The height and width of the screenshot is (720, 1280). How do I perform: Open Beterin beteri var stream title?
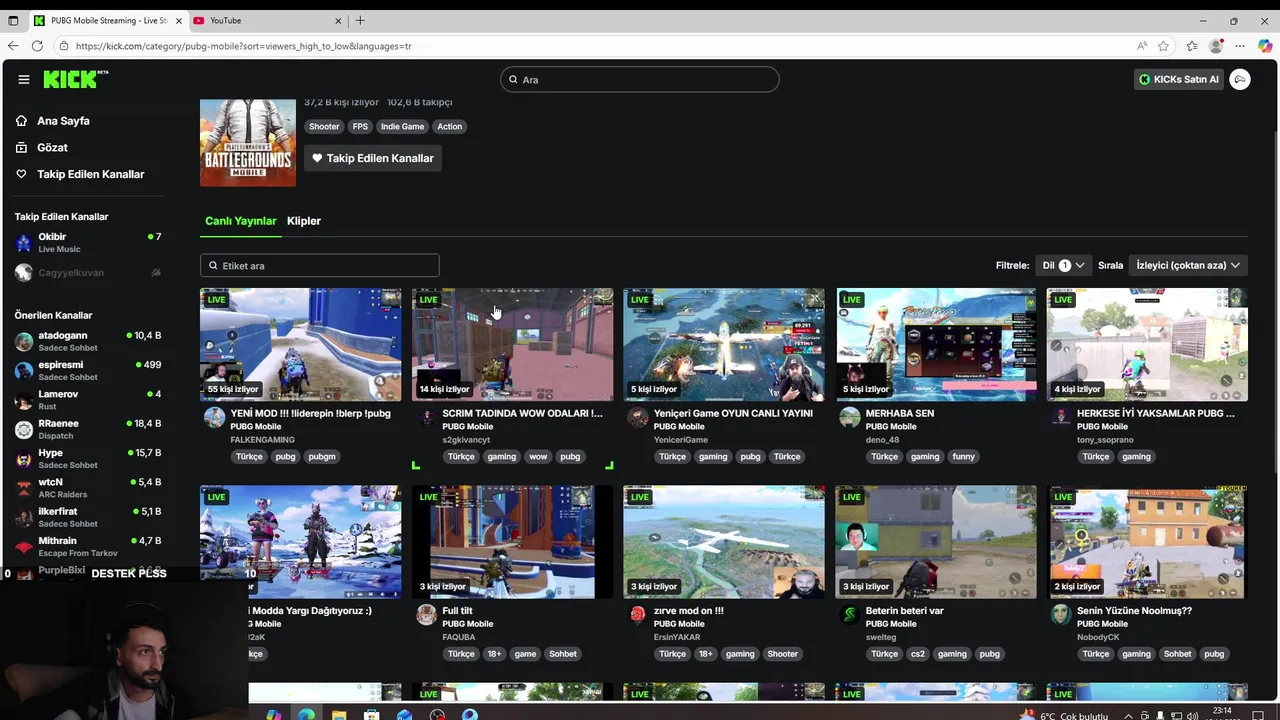click(x=904, y=611)
